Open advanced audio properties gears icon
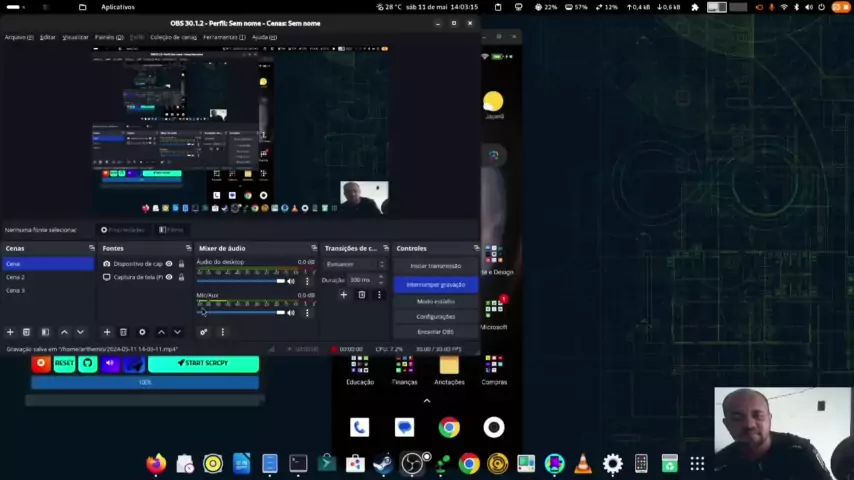Screen dimensions: 854x480 point(203,332)
